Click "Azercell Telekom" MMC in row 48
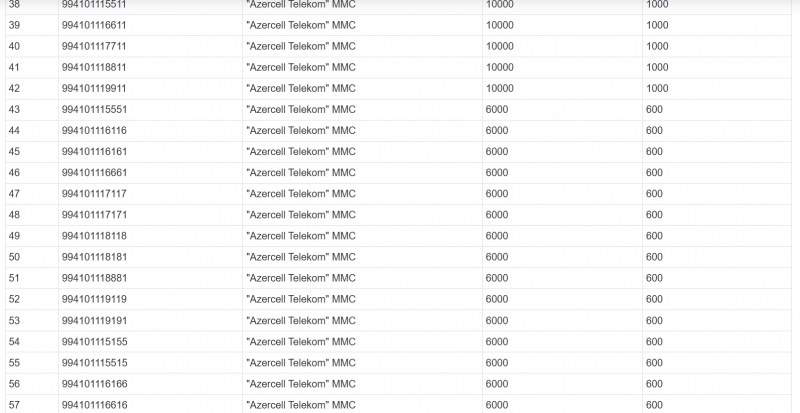The height and width of the screenshot is (413, 800). 301,214
